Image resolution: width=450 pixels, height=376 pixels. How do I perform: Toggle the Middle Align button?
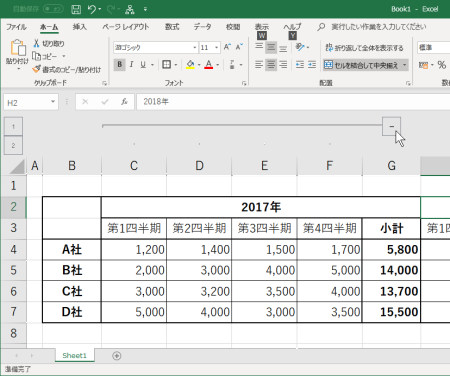pos(271,47)
